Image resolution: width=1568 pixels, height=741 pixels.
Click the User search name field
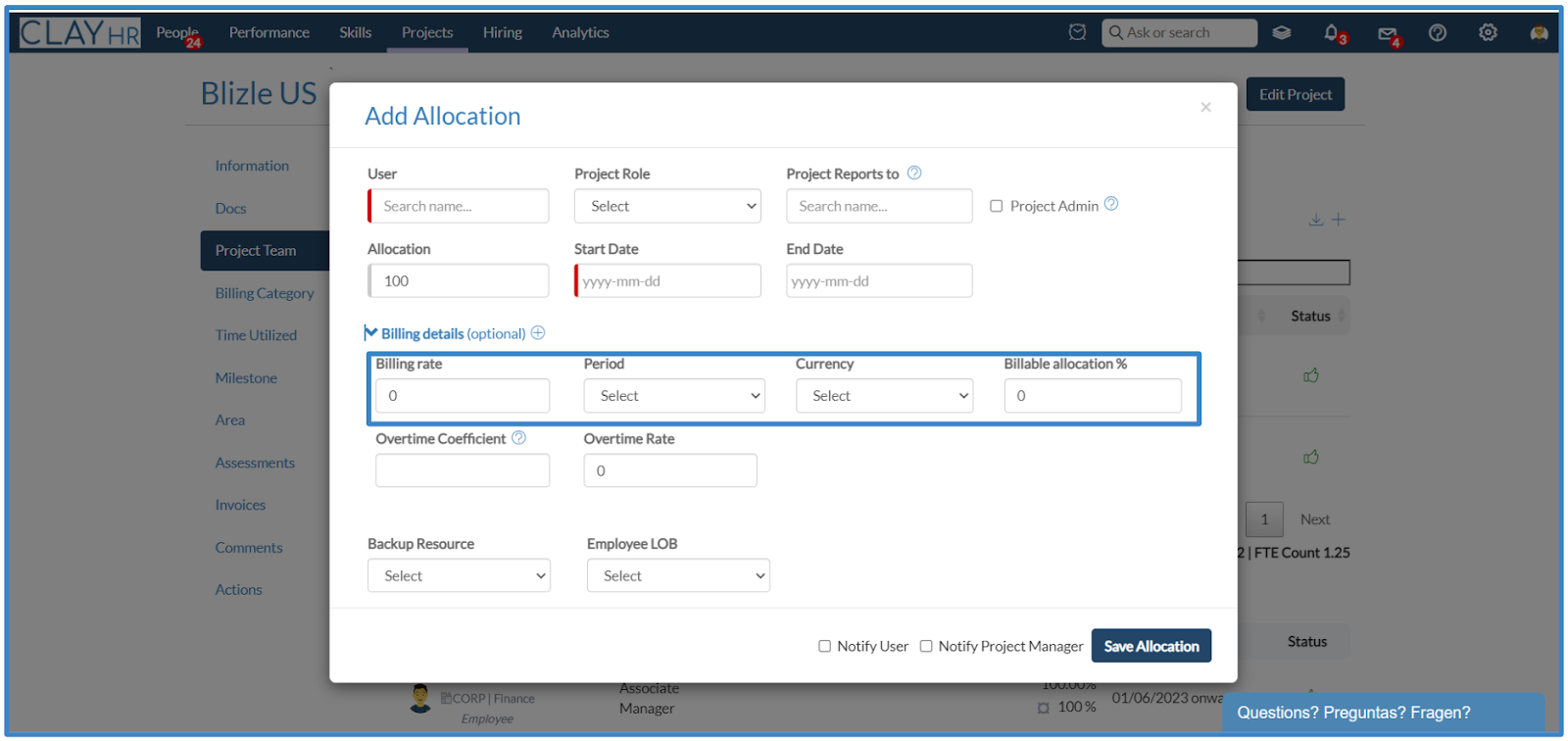point(459,206)
